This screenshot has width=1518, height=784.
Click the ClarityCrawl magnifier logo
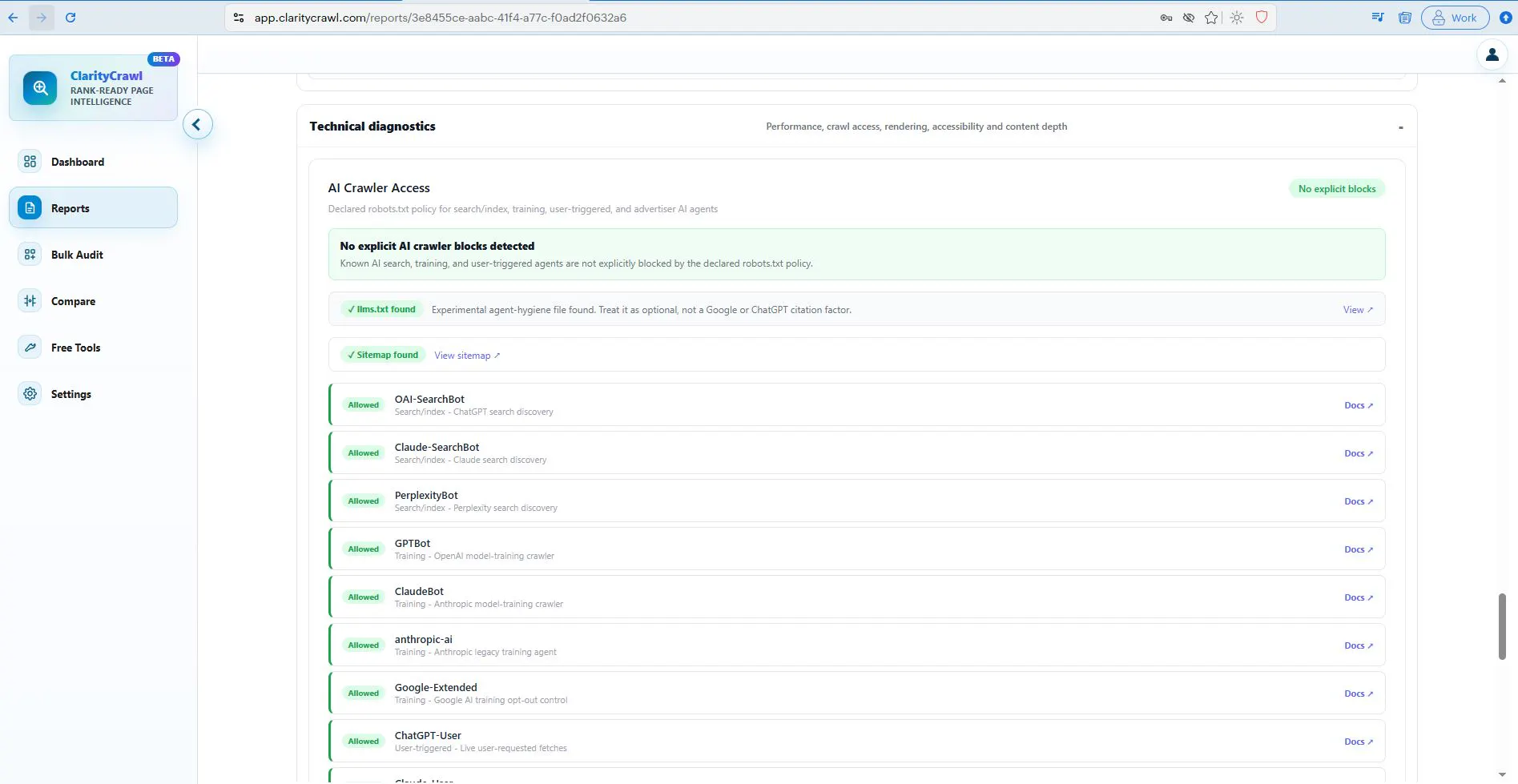(x=40, y=88)
